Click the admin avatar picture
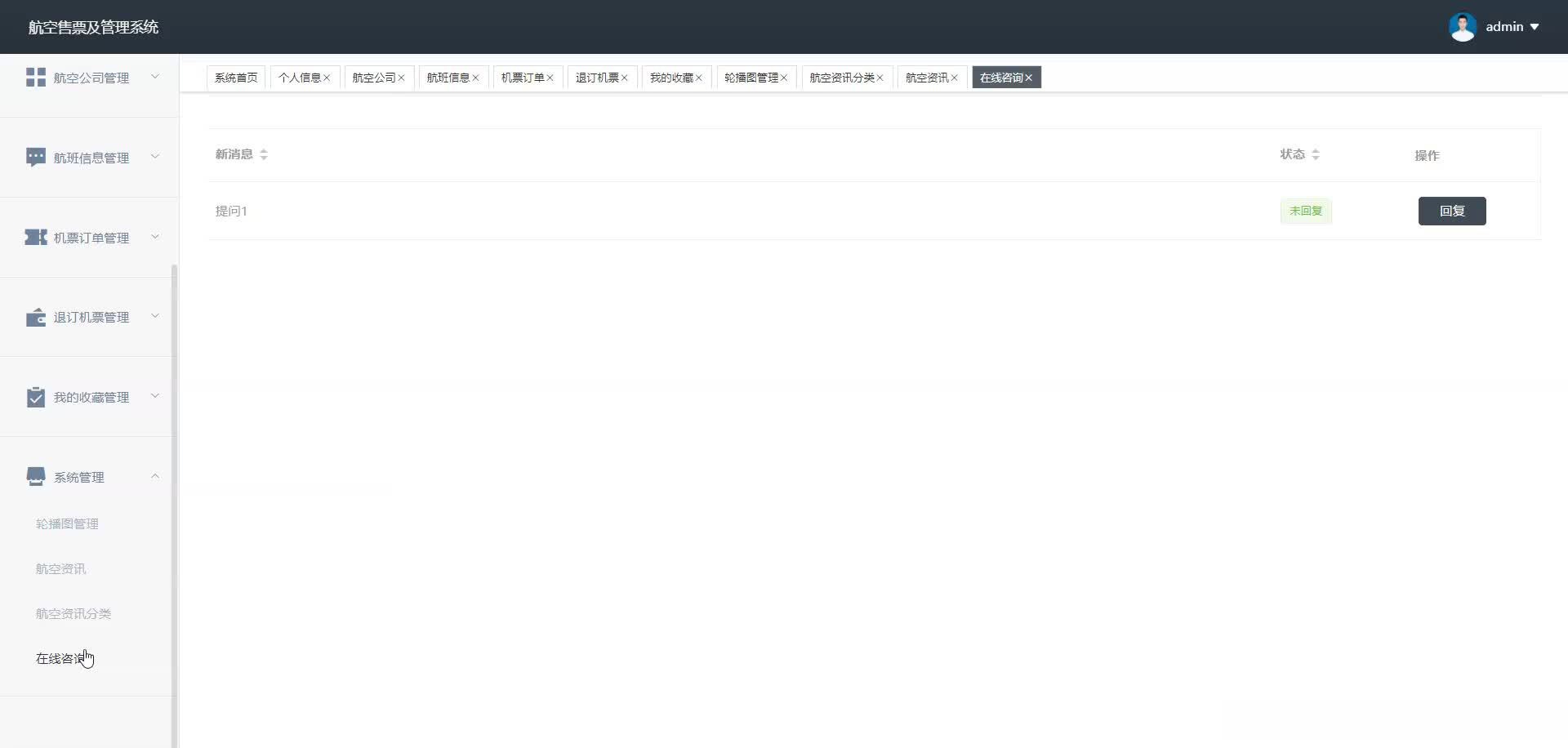 coord(1463,27)
